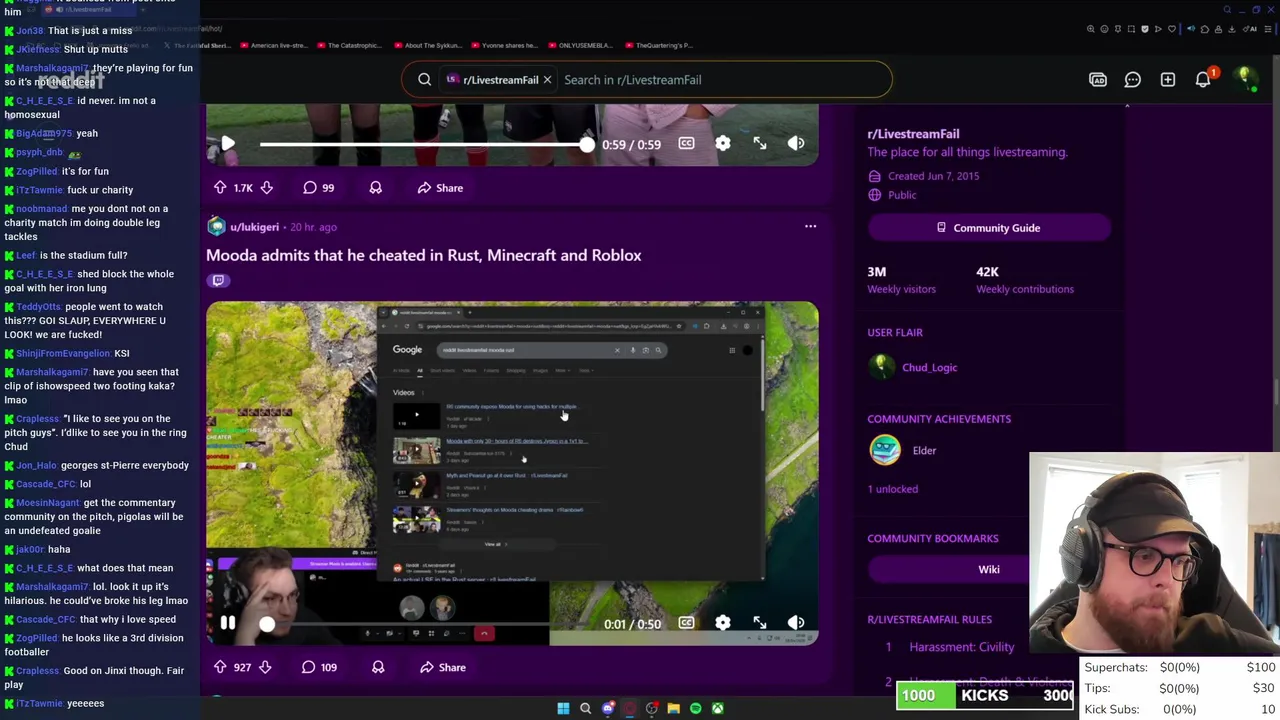Open the About The Sykkun... bookmark tab
Image resolution: width=1280 pixels, height=720 pixels.
pos(427,45)
